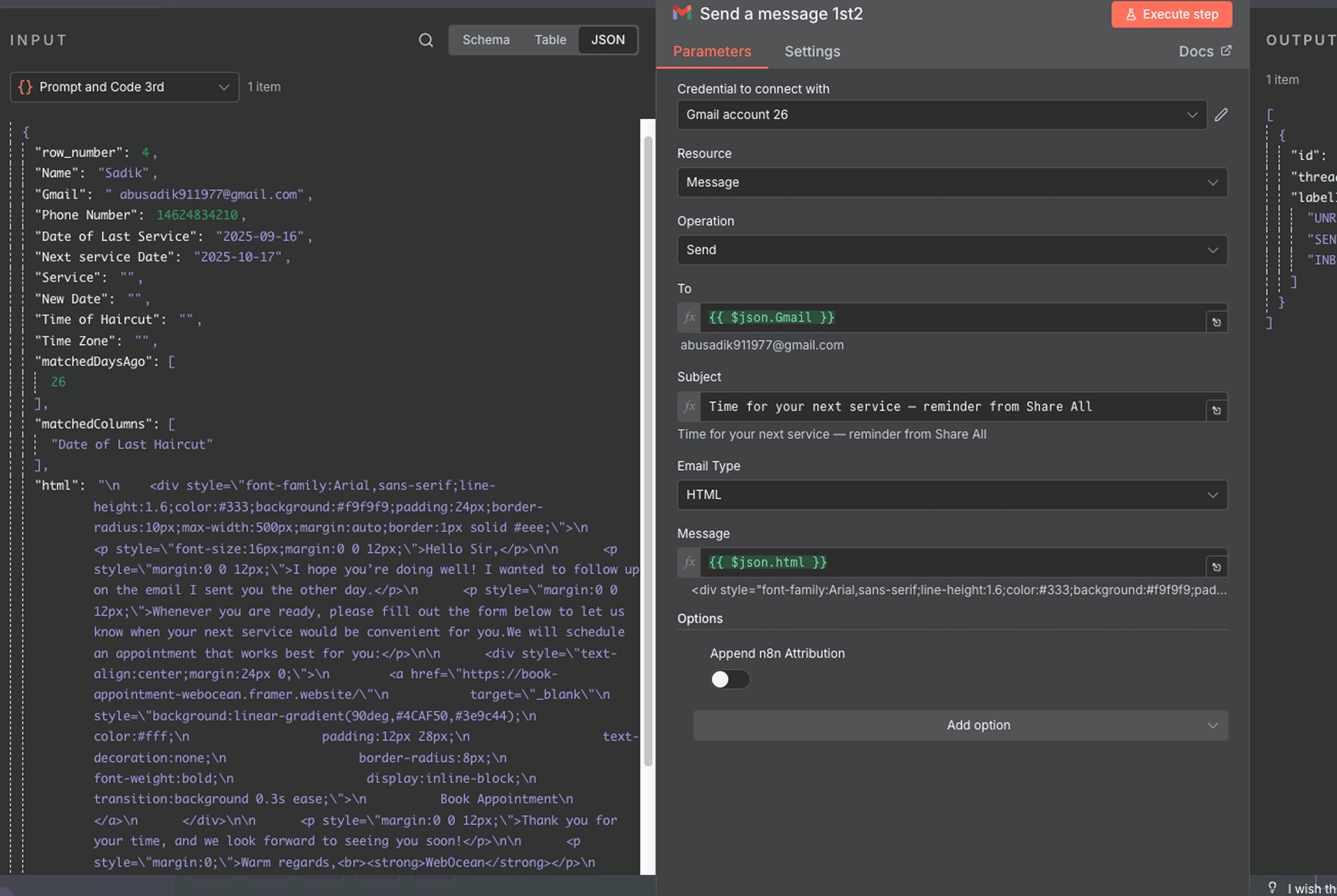The image size is (1337, 896).
Task: Click the fx icon beside To field
Action: 689,318
